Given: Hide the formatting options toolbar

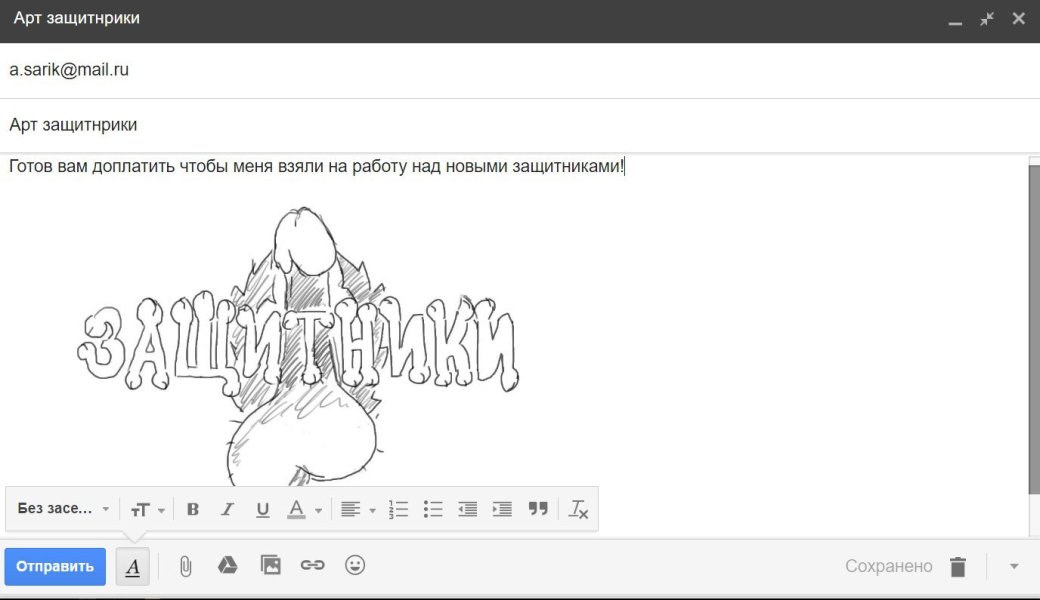Looking at the screenshot, I should pyautogui.click(x=133, y=567).
